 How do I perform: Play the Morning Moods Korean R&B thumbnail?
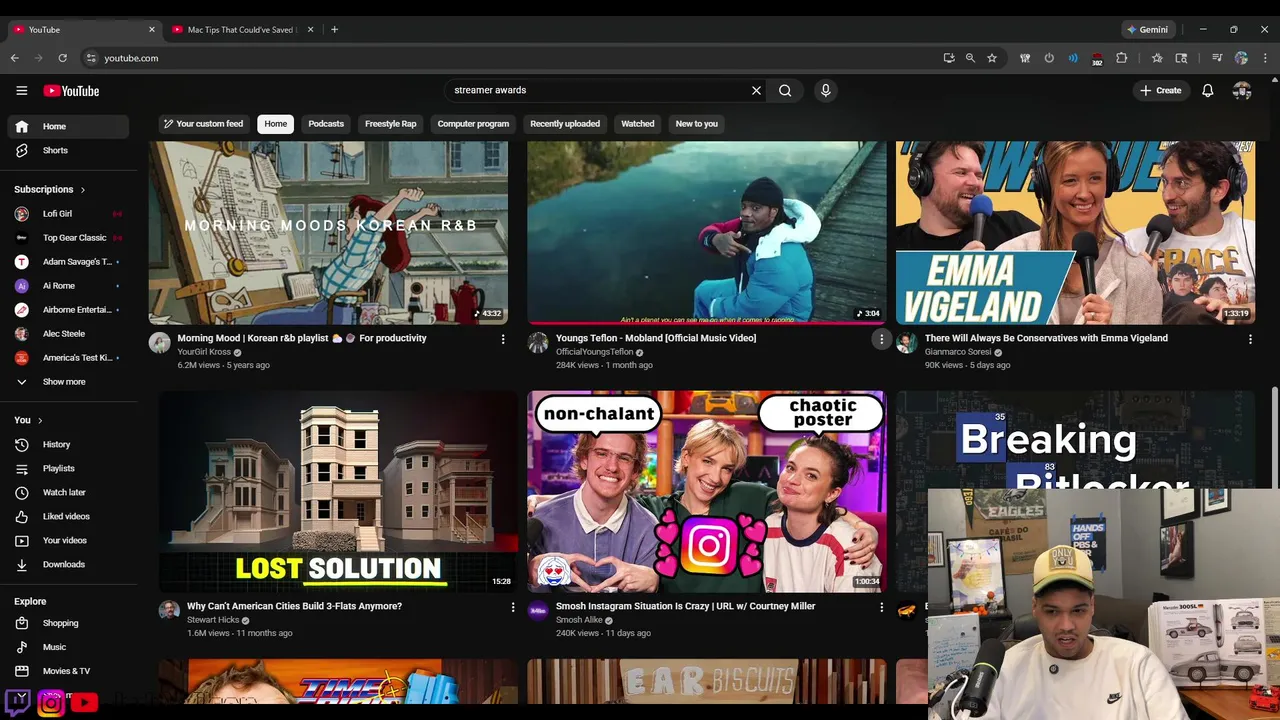(328, 232)
